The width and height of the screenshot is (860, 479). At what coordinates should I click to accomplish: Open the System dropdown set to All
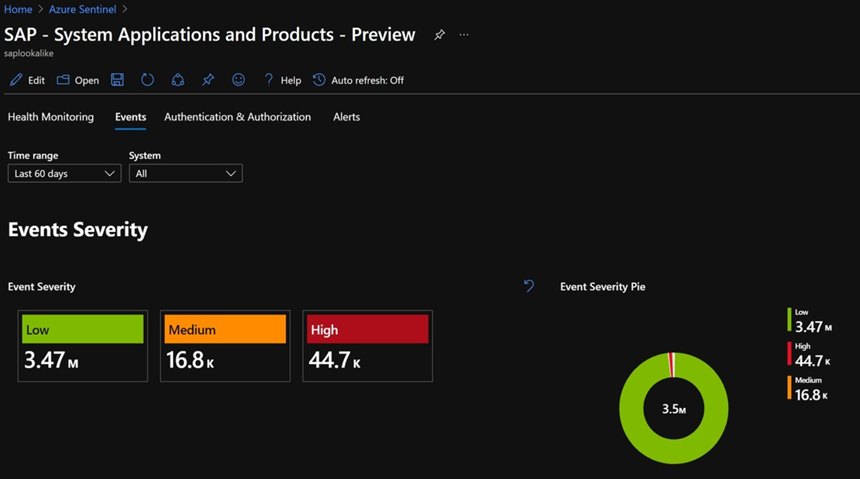(x=185, y=173)
